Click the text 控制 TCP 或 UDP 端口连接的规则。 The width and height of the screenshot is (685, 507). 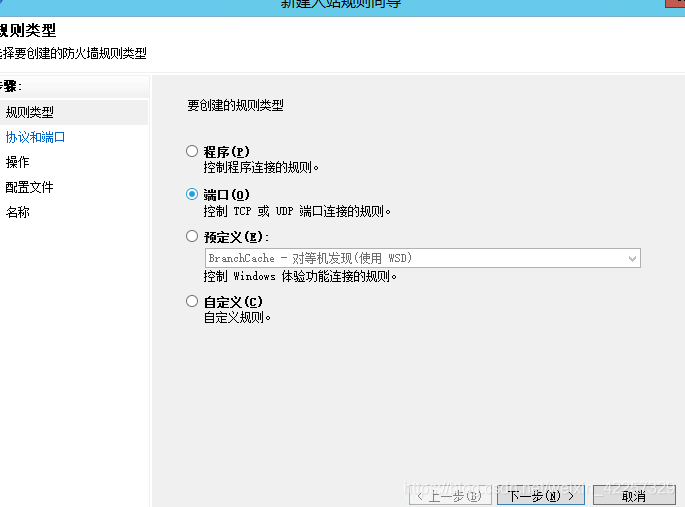297,211
